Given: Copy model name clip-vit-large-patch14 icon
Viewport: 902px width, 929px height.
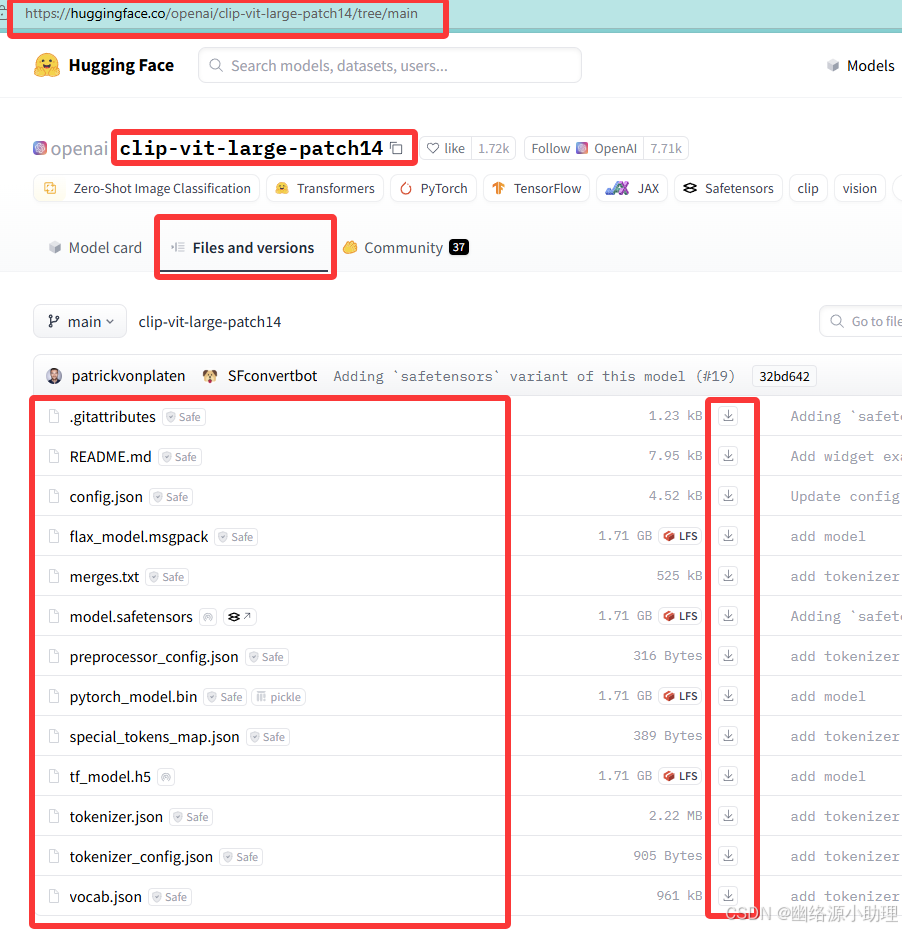Looking at the screenshot, I should point(396,148).
